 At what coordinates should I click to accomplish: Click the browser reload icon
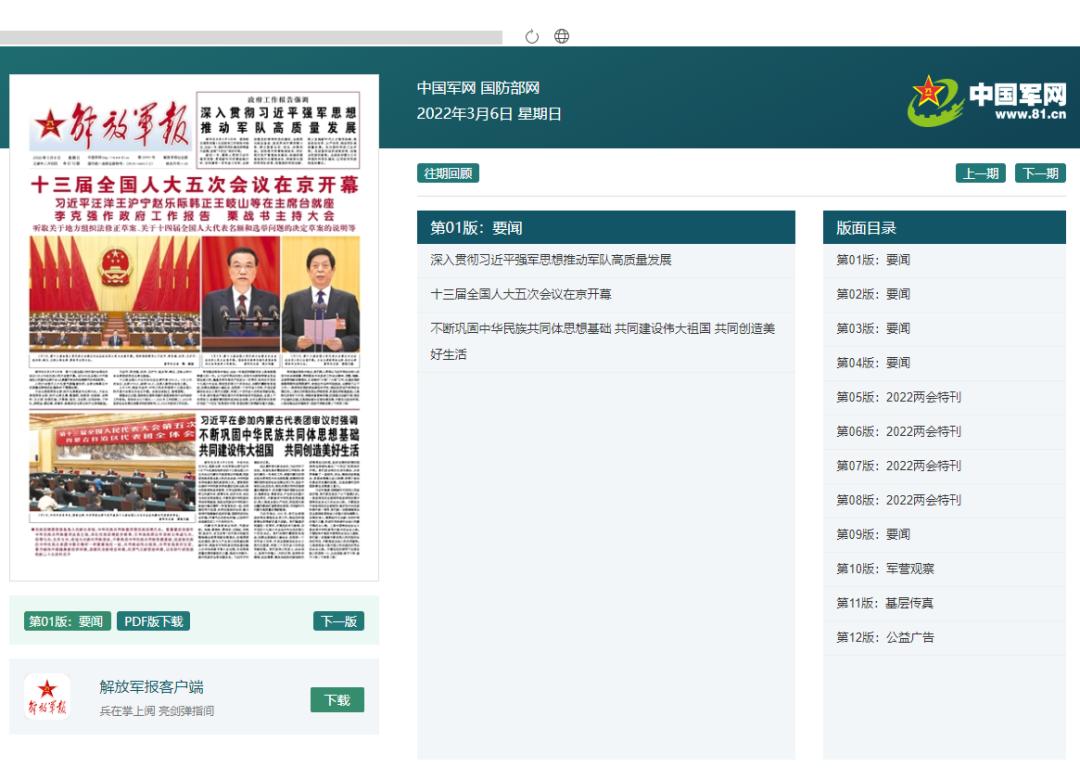pyautogui.click(x=532, y=37)
